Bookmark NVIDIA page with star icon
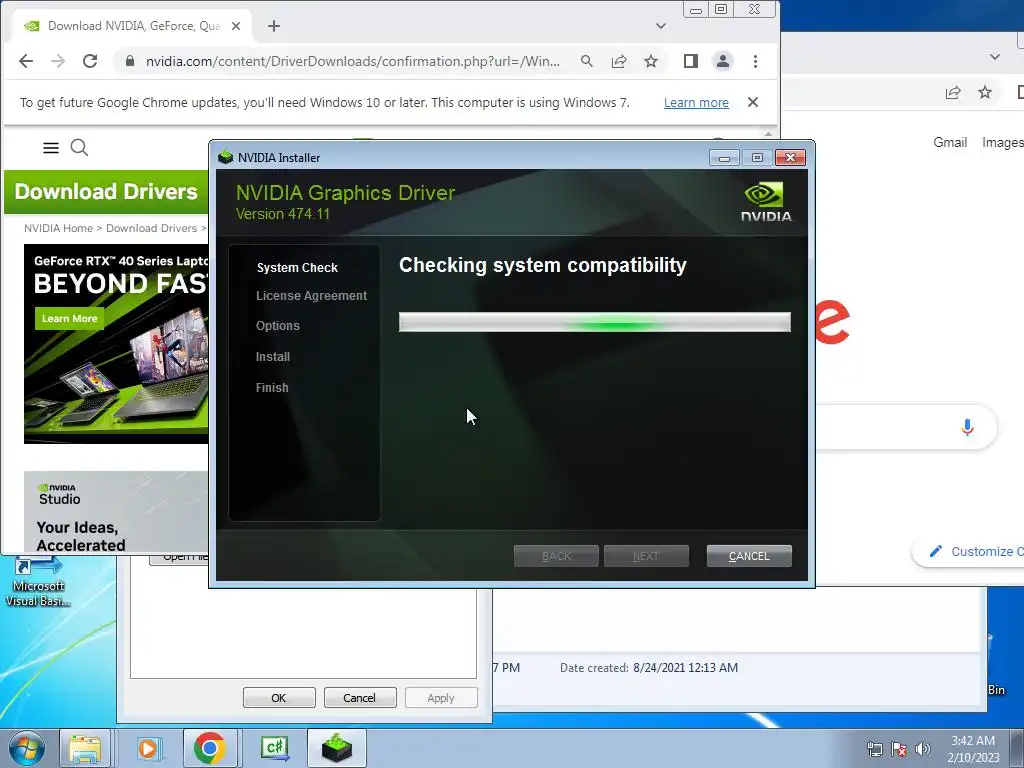Screen dimensions: 1024x768 point(651,61)
